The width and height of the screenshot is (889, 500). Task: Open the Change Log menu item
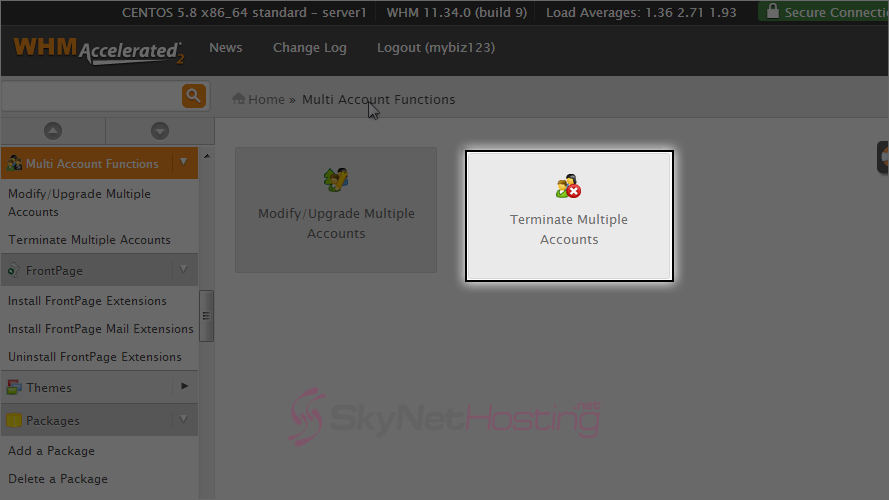pyautogui.click(x=310, y=48)
